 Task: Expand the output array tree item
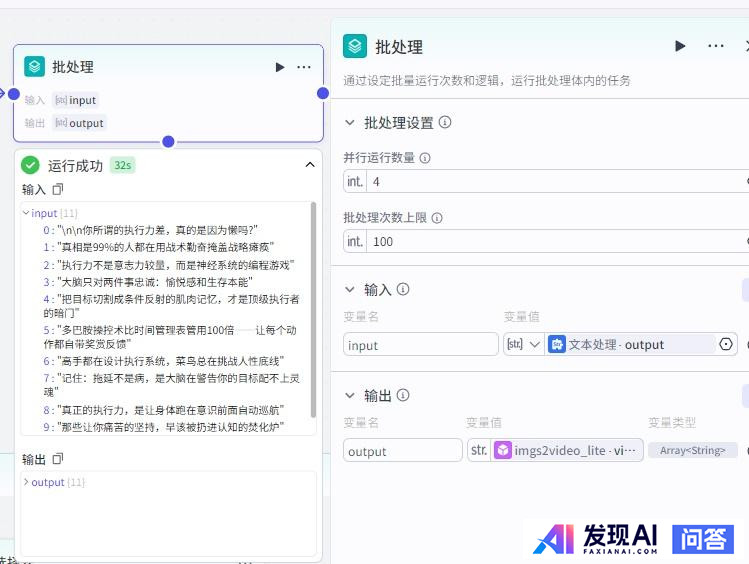click(26, 482)
